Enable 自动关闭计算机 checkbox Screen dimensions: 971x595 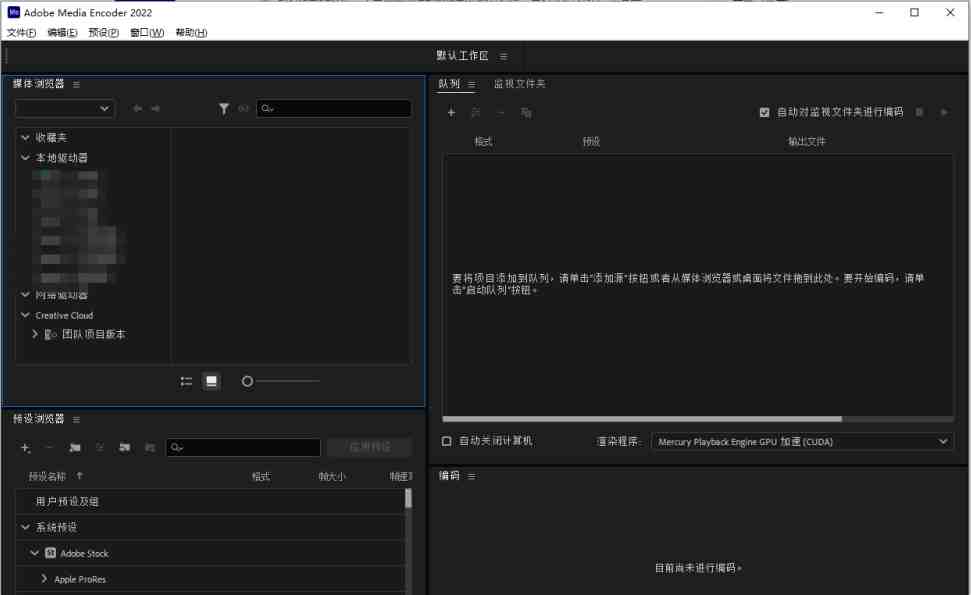pos(445,441)
